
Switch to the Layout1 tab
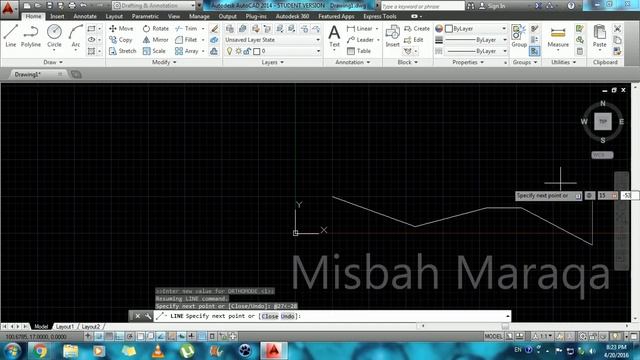(65, 327)
